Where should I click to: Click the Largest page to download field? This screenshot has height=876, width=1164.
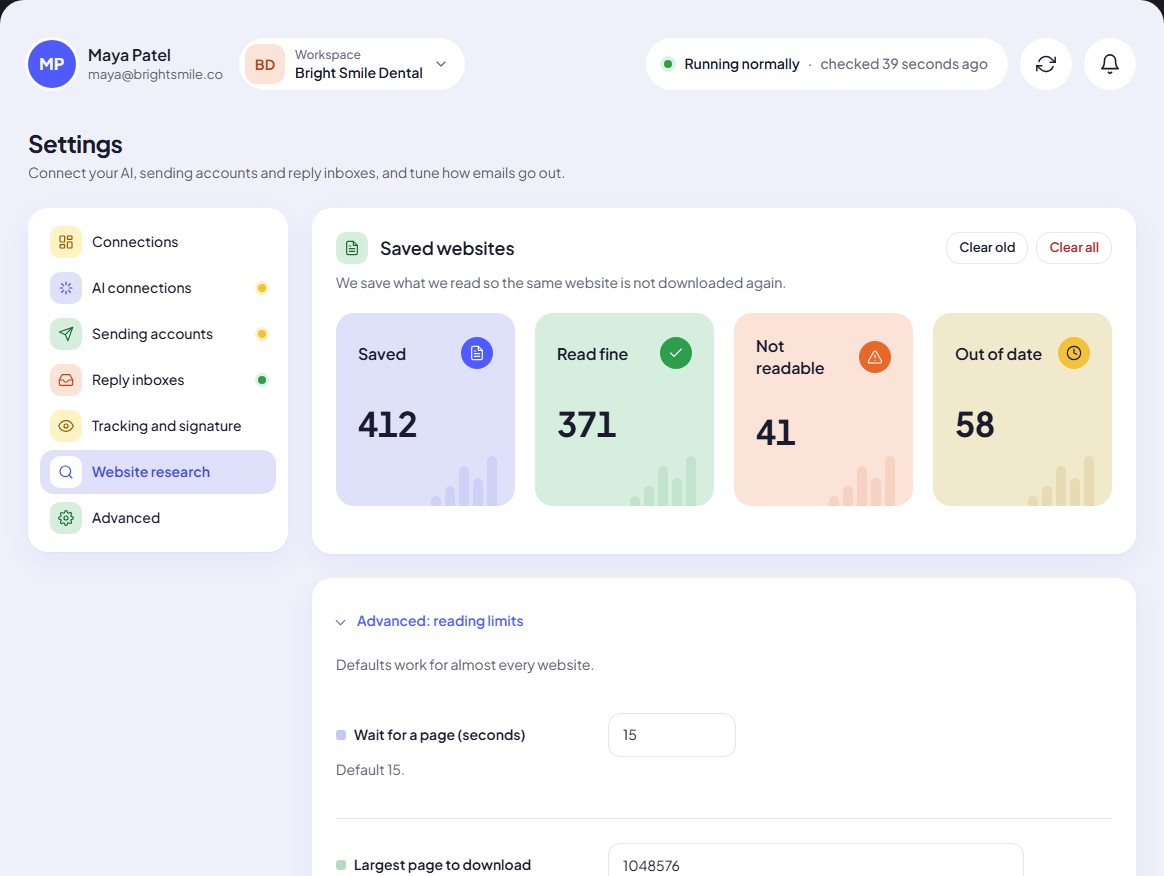tap(816, 861)
